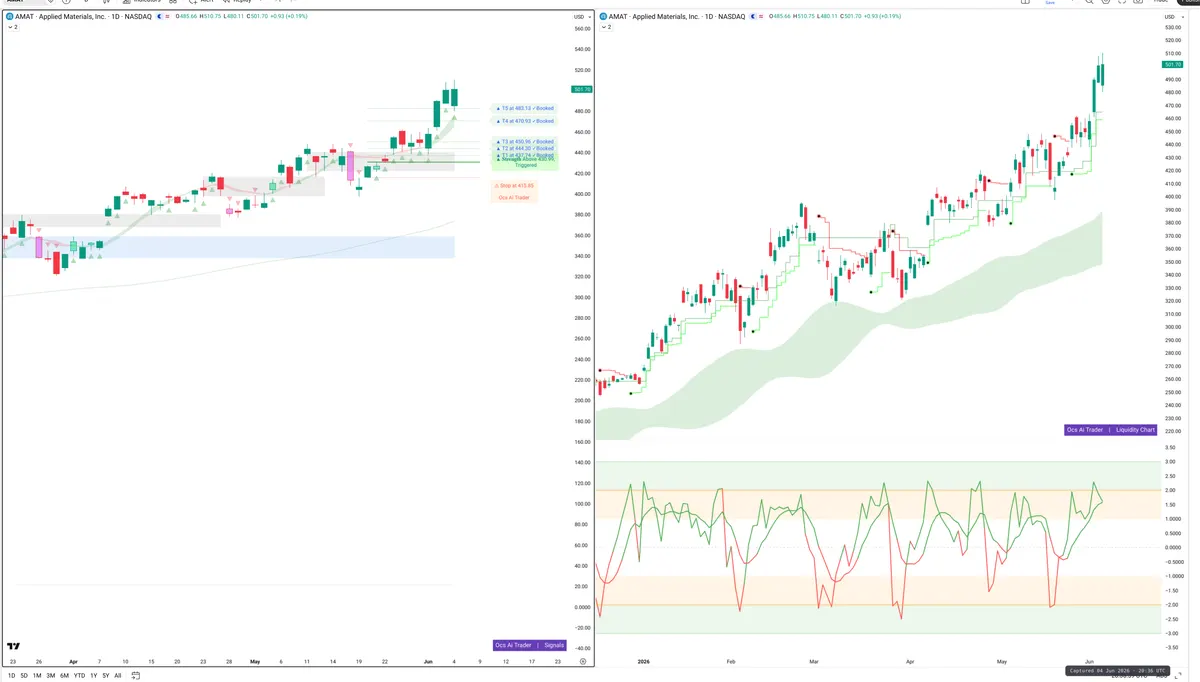The image size is (1200, 682).
Task: Open USD currency dropdown on right chart
Action: click(1173, 17)
